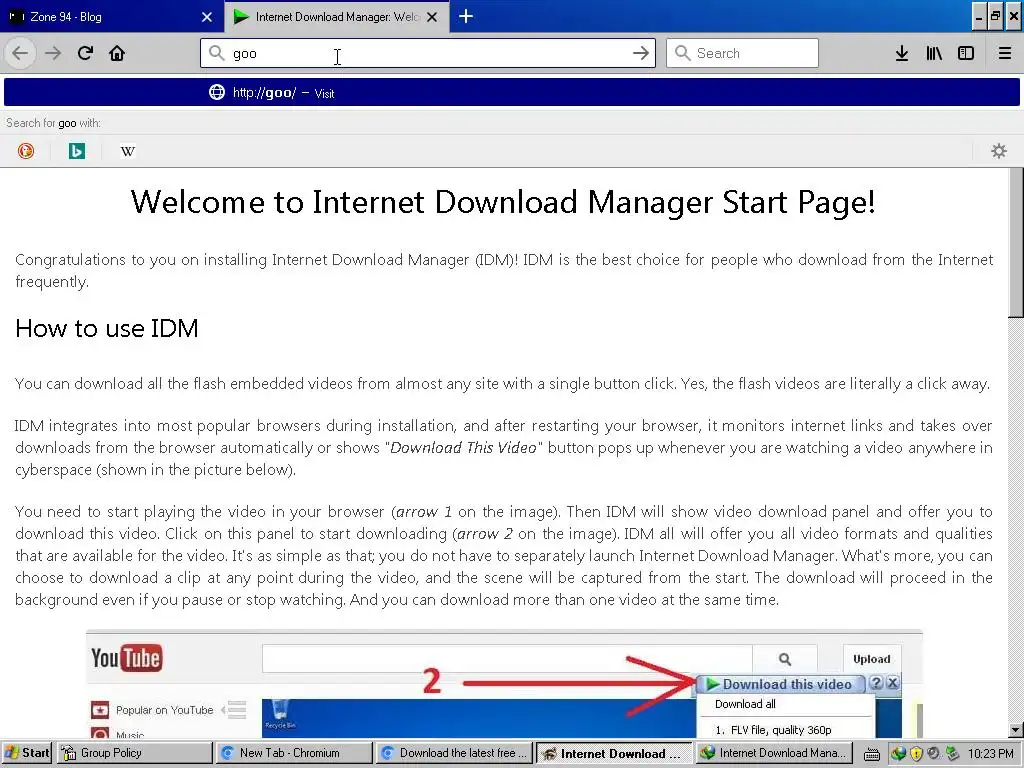Open a new tab with plus button
Image resolution: width=1024 pixels, height=768 pixels.
click(x=466, y=16)
